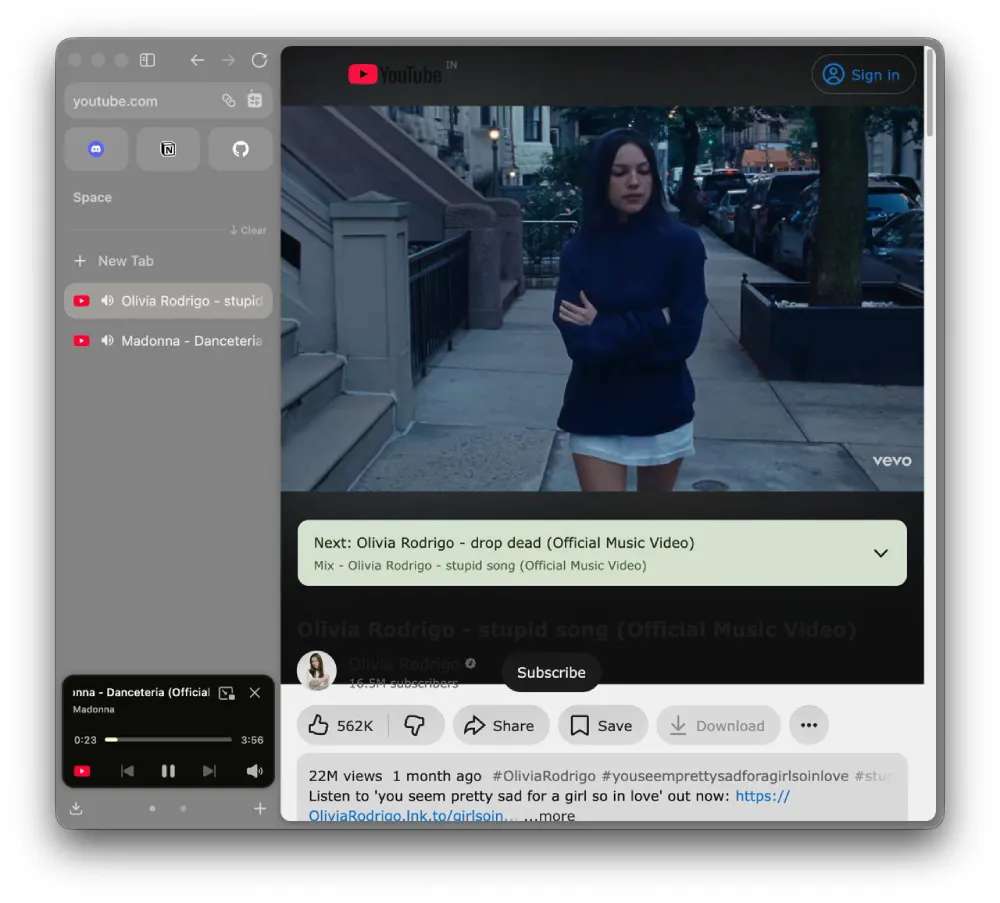The image size is (1000, 903).
Task: Copy the page link icon in the URL bar
Action: click(x=228, y=100)
